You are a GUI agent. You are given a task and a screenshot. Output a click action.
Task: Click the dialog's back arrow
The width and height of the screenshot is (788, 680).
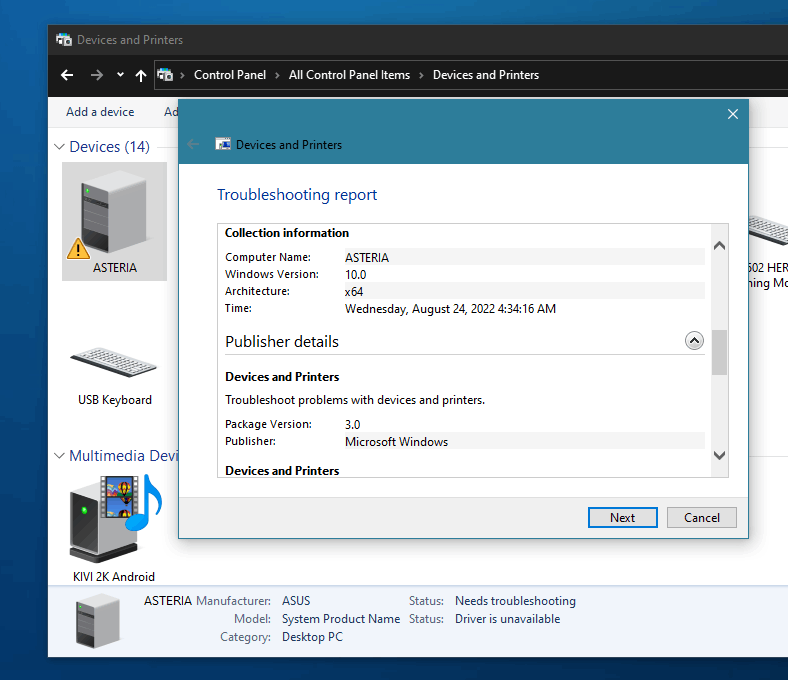[193, 145]
